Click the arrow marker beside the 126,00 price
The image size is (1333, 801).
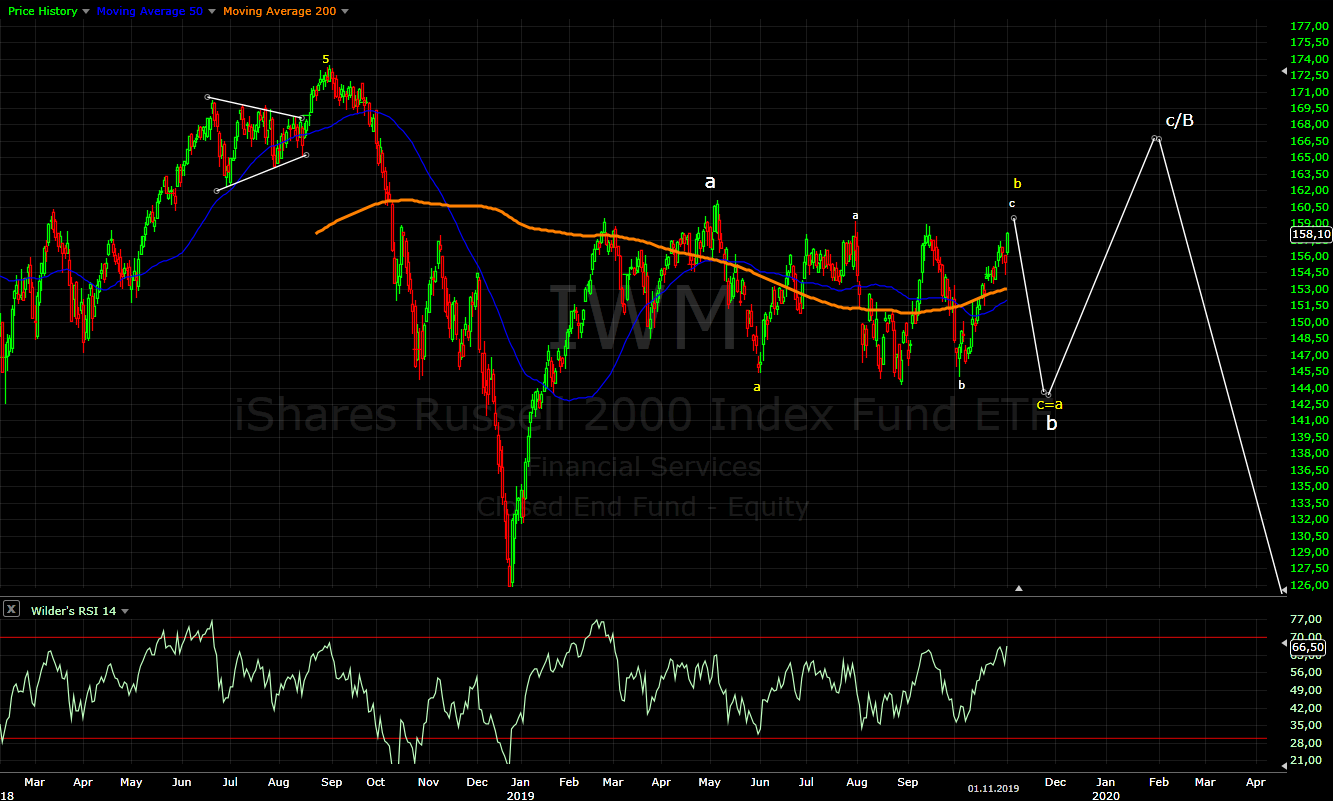(x=1284, y=590)
